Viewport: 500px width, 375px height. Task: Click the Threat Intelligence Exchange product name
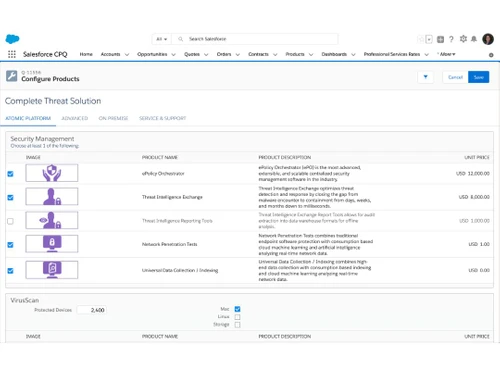pyautogui.click(x=172, y=197)
